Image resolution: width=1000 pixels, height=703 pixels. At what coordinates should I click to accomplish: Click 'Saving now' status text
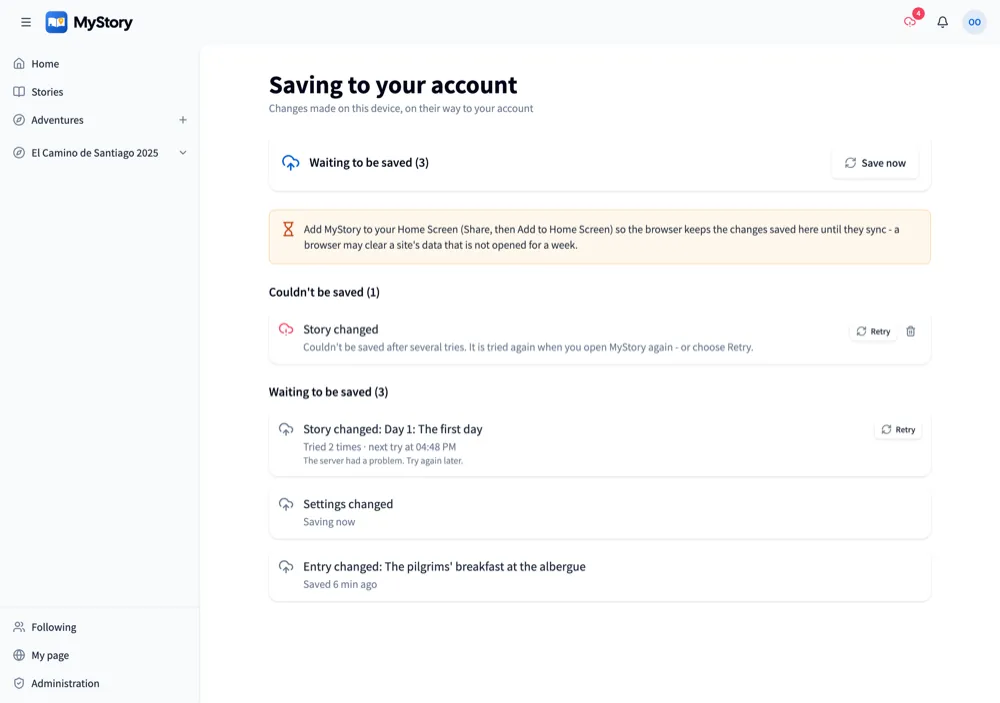(329, 522)
